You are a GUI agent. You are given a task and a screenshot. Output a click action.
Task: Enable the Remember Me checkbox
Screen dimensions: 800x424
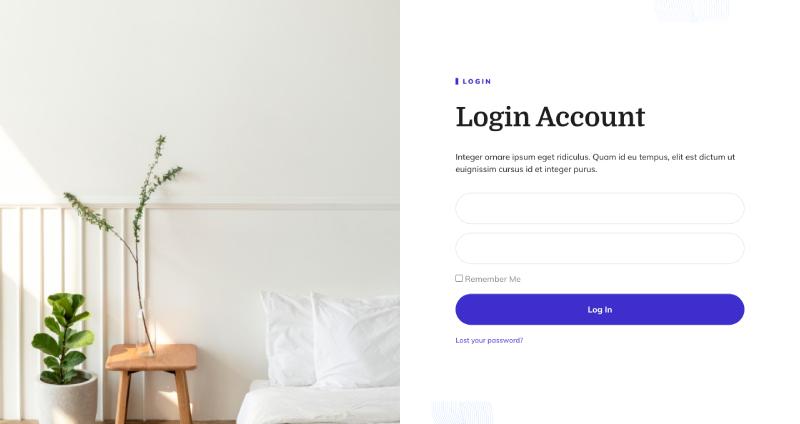459,278
